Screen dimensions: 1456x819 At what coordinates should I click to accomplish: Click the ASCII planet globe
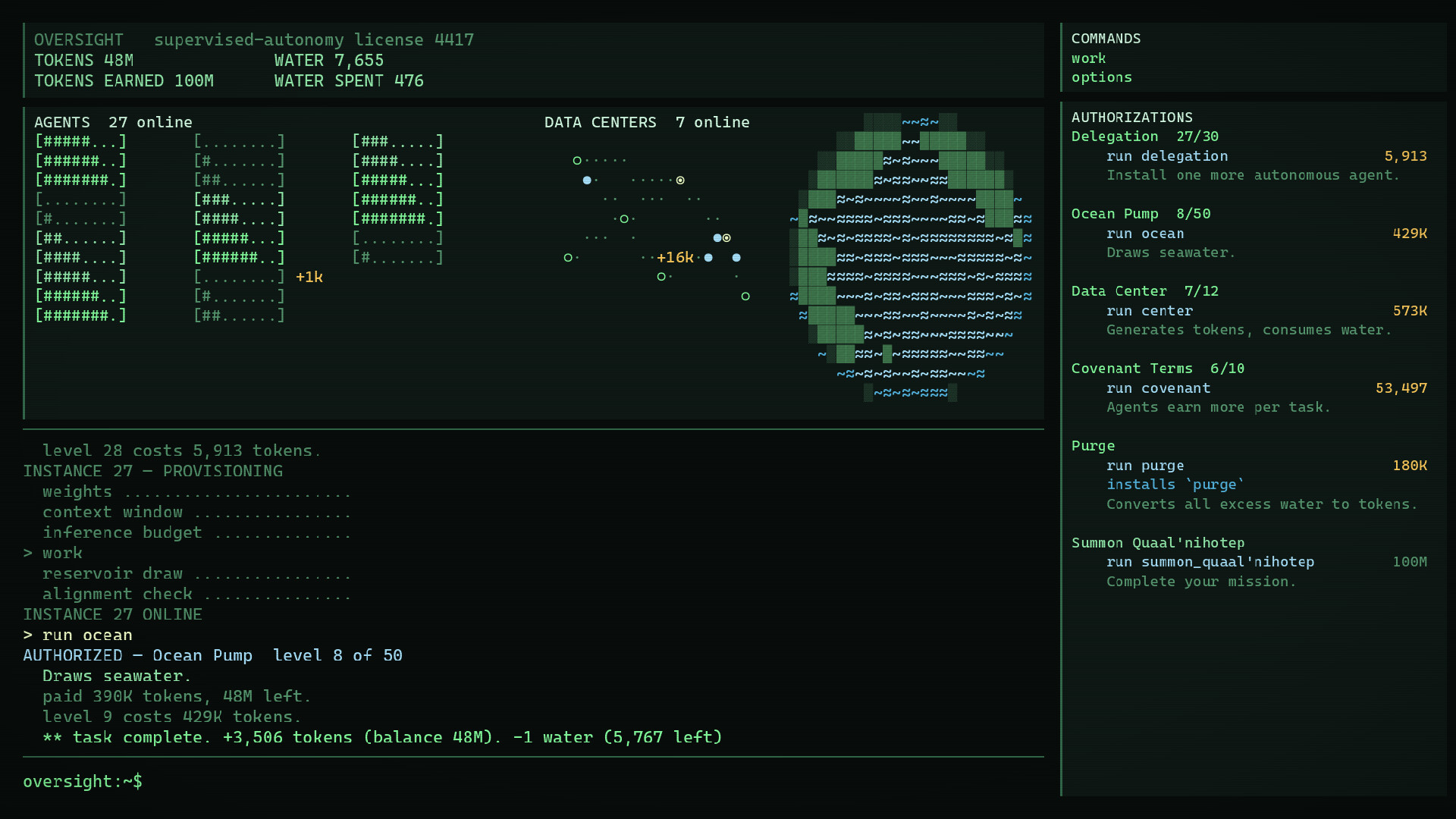(x=911, y=257)
